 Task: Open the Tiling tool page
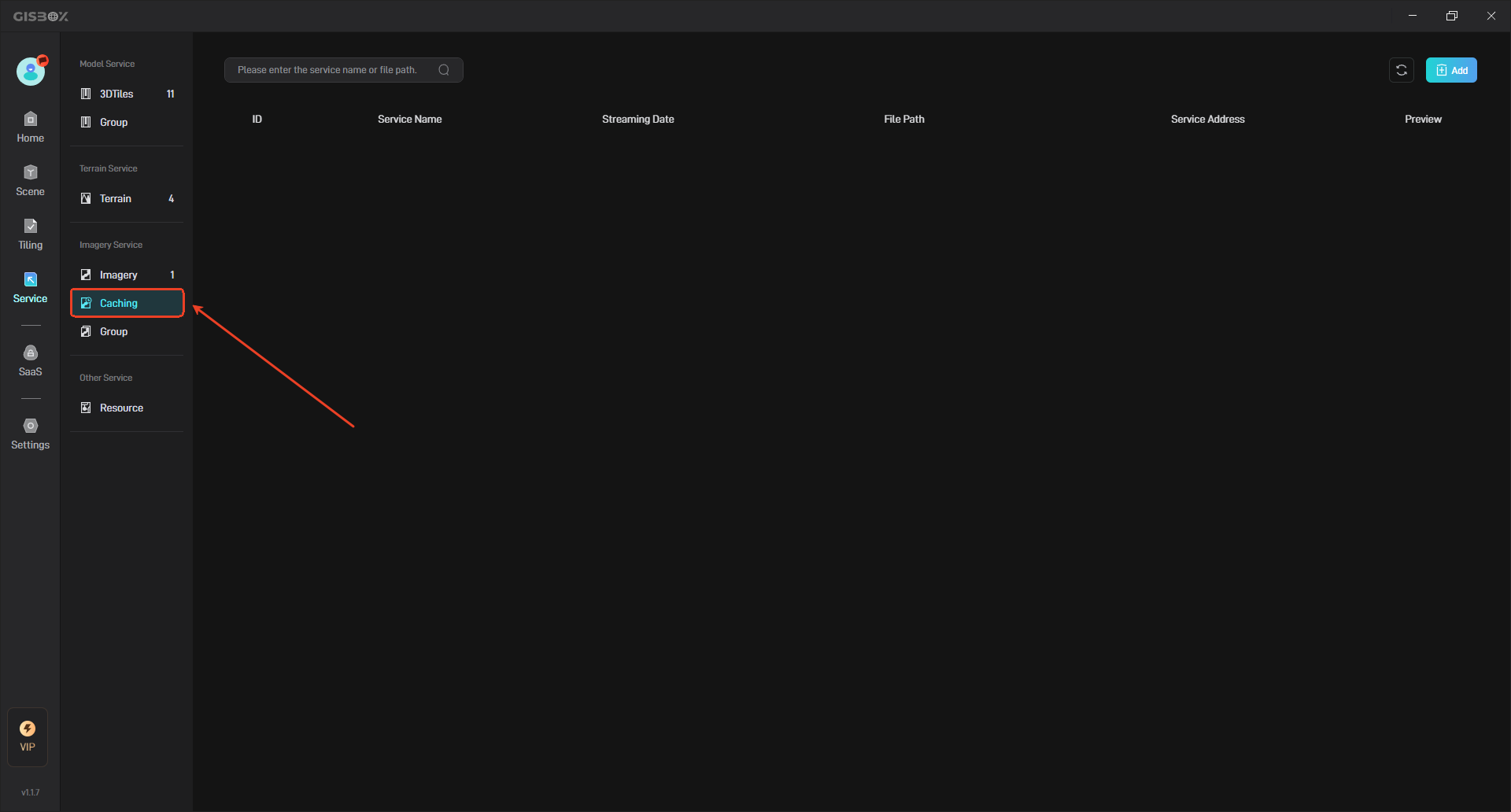click(x=30, y=234)
